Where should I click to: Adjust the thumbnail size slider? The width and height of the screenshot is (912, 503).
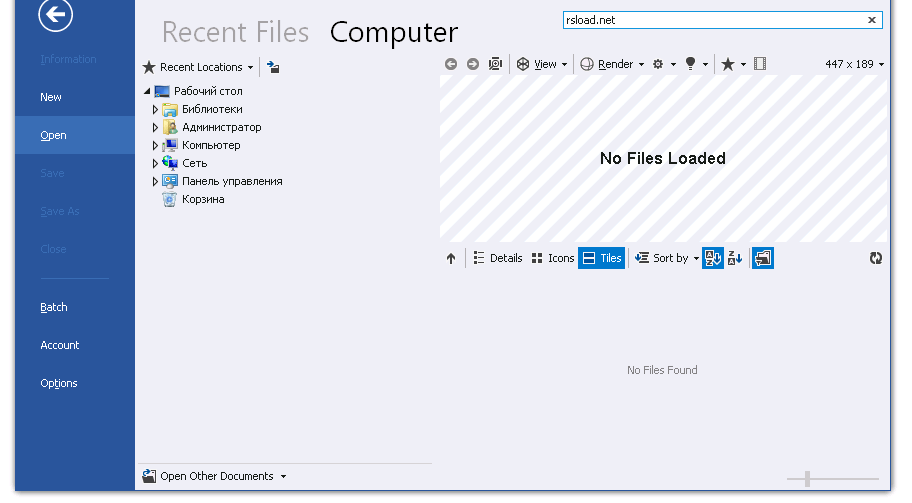pos(807,479)
